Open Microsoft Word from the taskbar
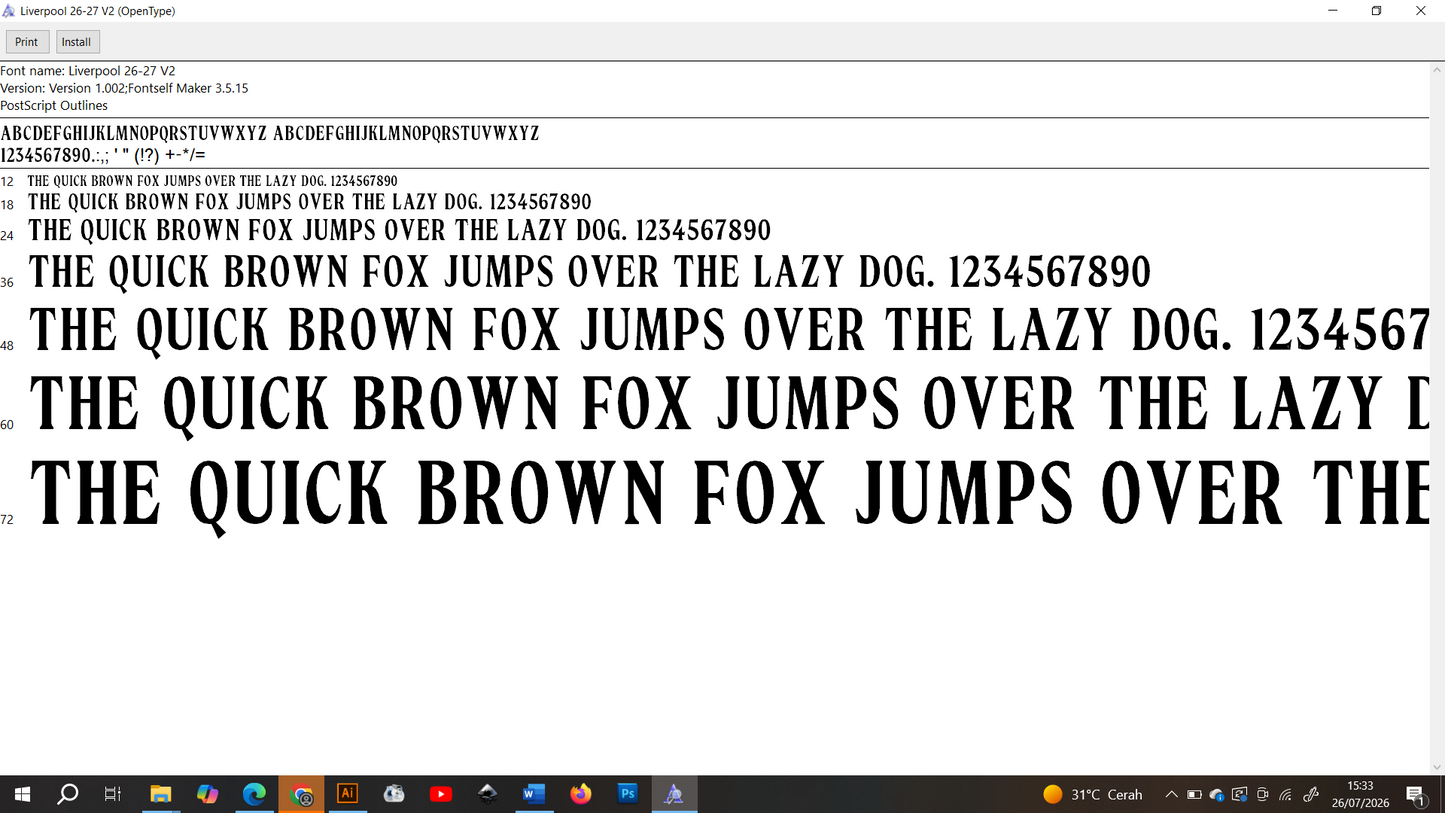 tap(534, 794)
